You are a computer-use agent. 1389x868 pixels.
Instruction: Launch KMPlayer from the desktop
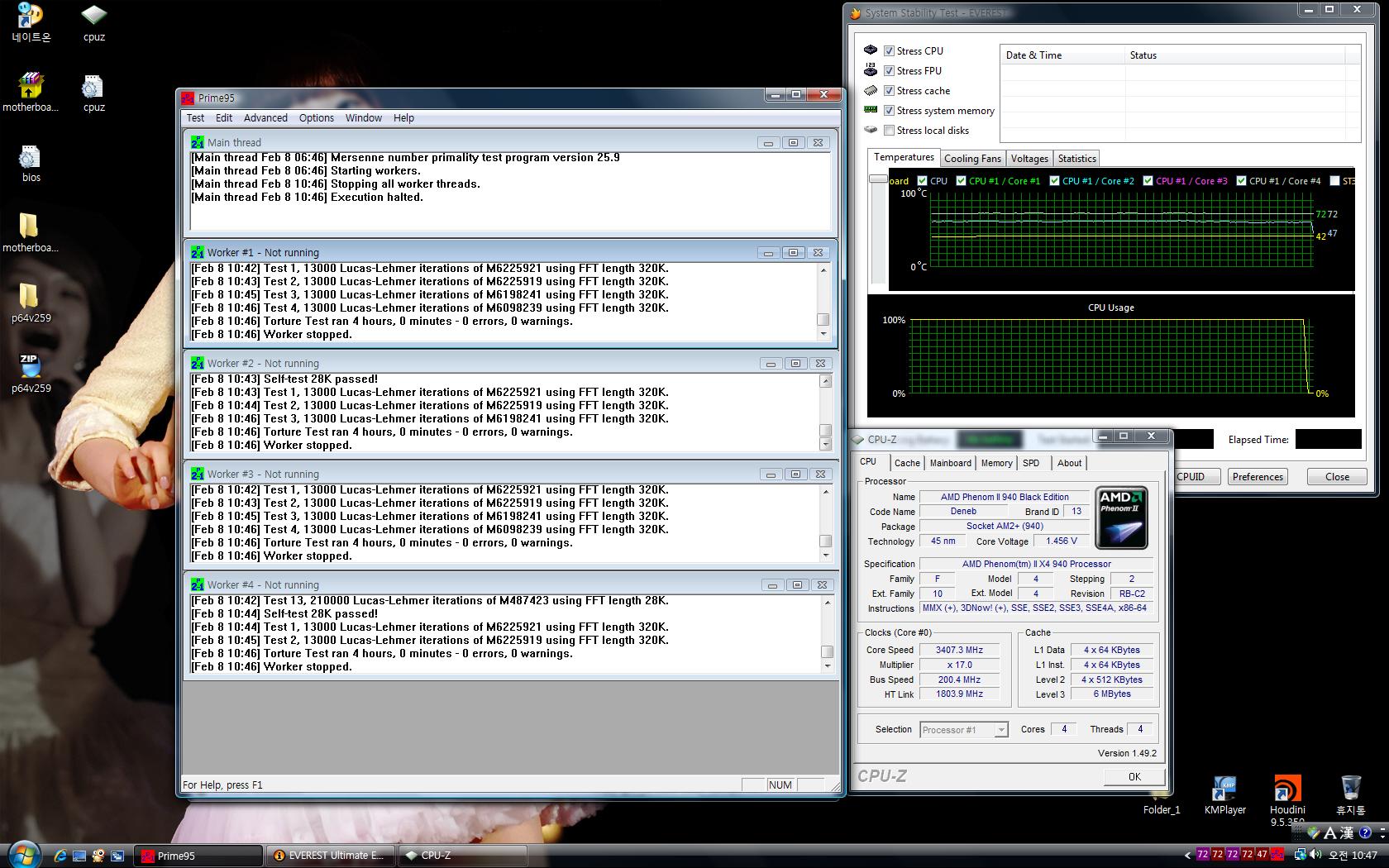click(x=1224, y=795)
